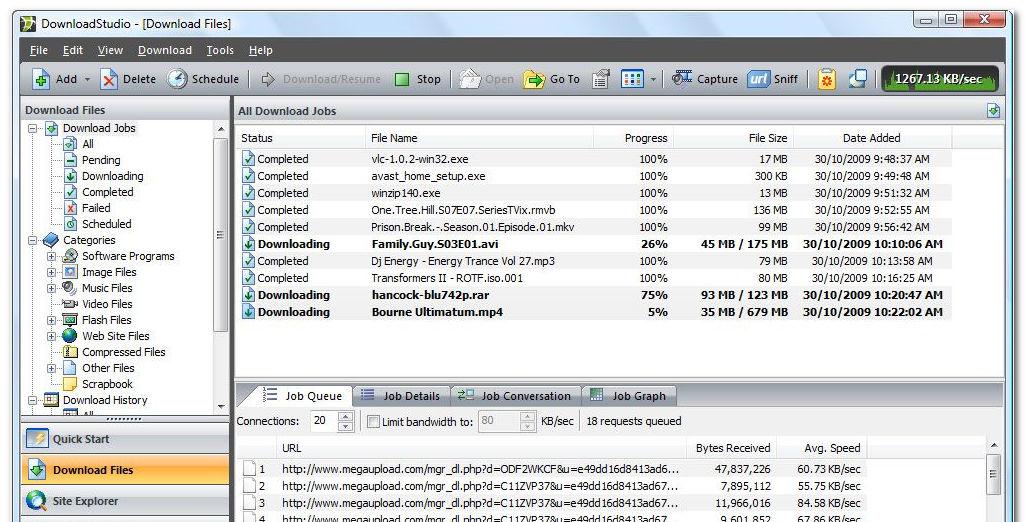Image resolution: width=1025 pixels, height=522 pixels.
Task: Open the View menu
Action: (x=110, y=50)
